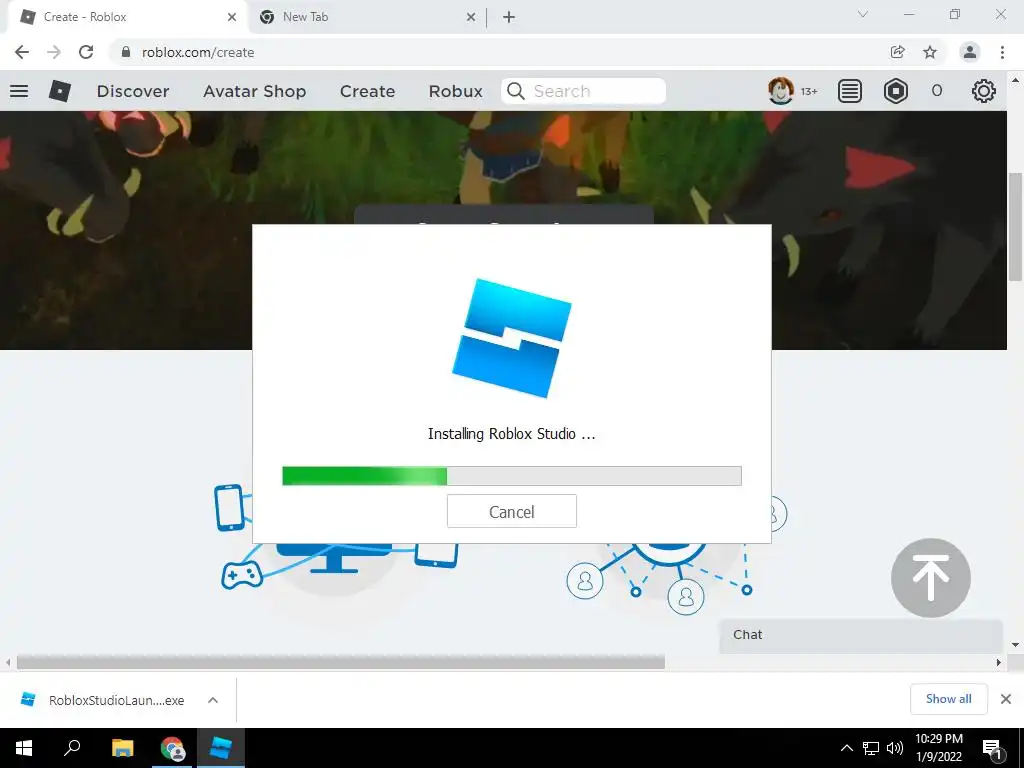The width and height of the screenshot is (1024, 768).
Task: Switch to the New Tab tab
Action: 366,17
